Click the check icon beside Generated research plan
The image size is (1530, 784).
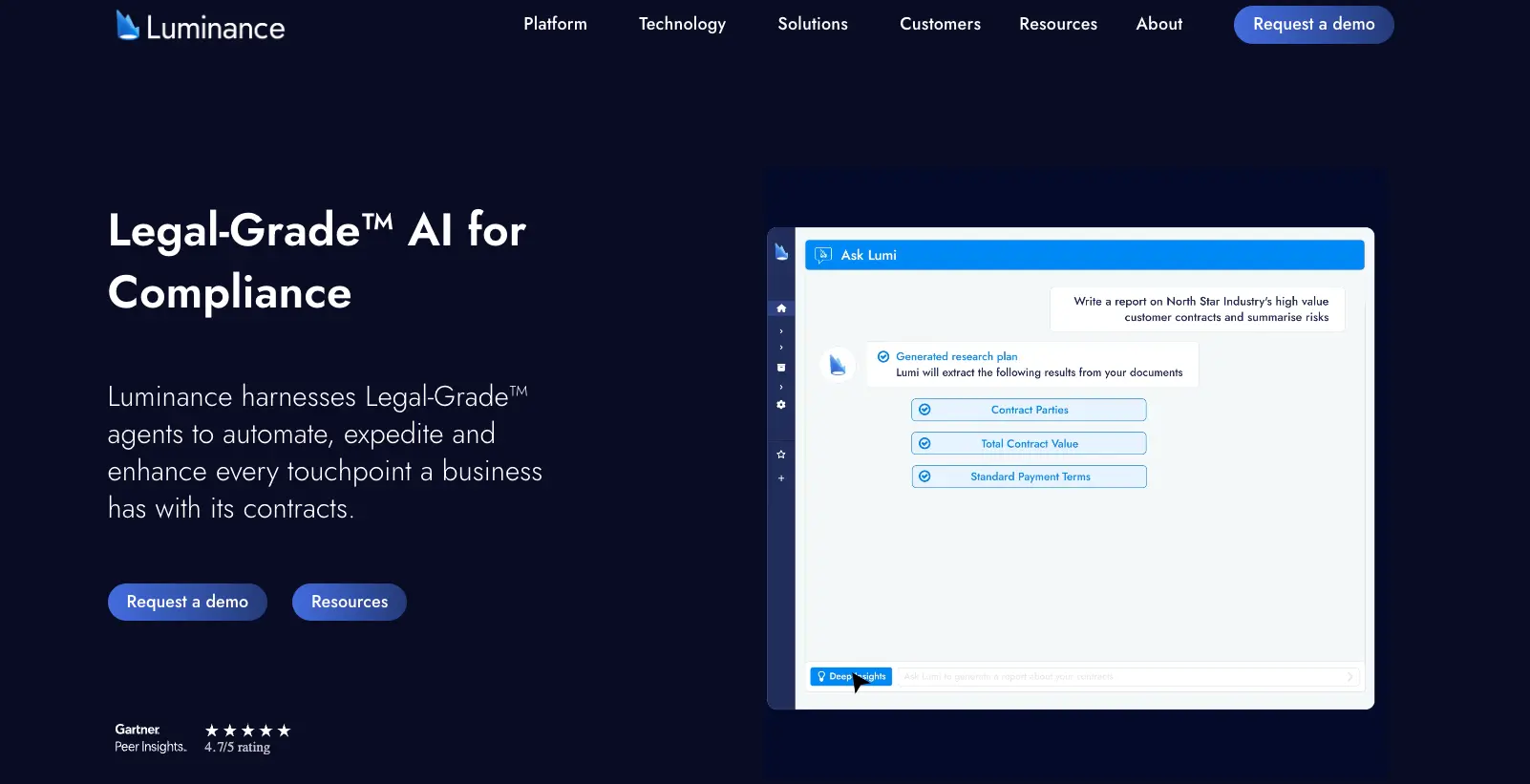[x=883, y=356]
